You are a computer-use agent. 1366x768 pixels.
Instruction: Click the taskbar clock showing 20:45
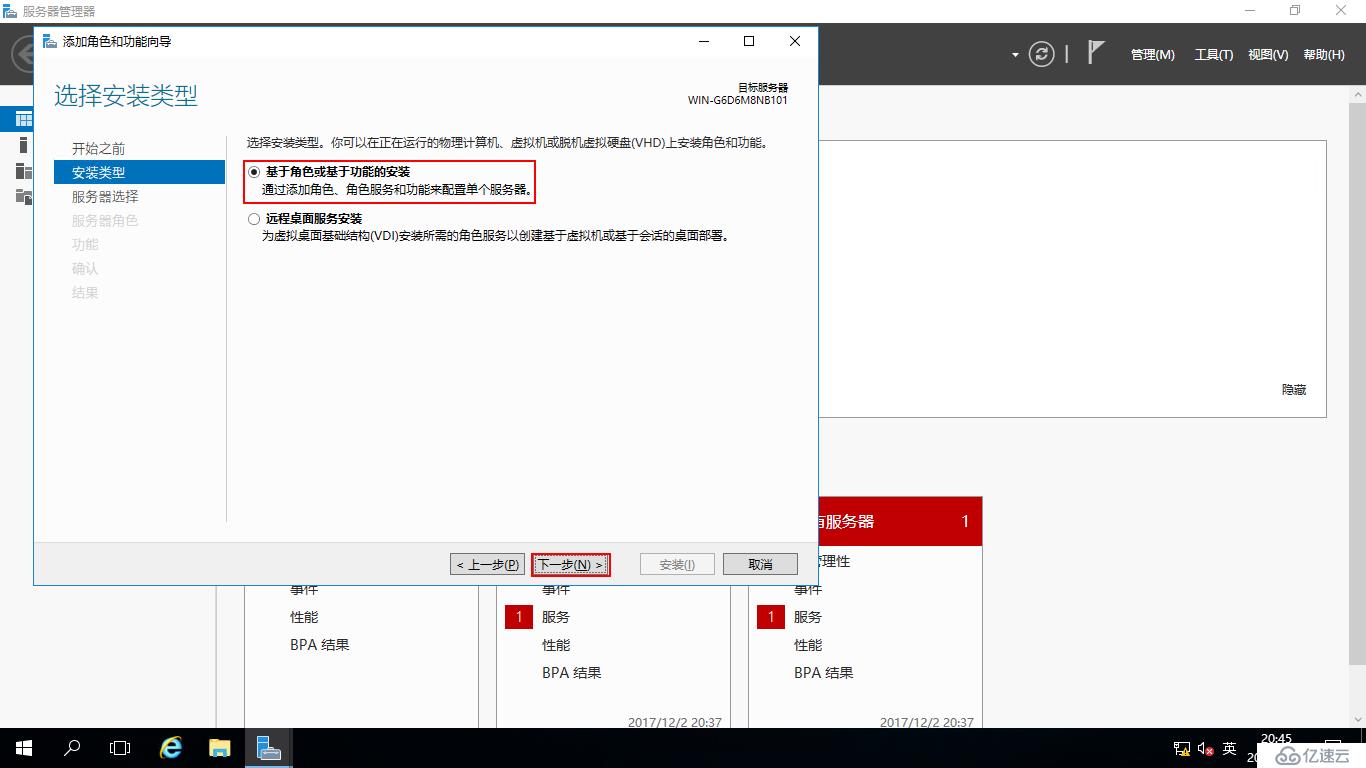coord(1277,739)
